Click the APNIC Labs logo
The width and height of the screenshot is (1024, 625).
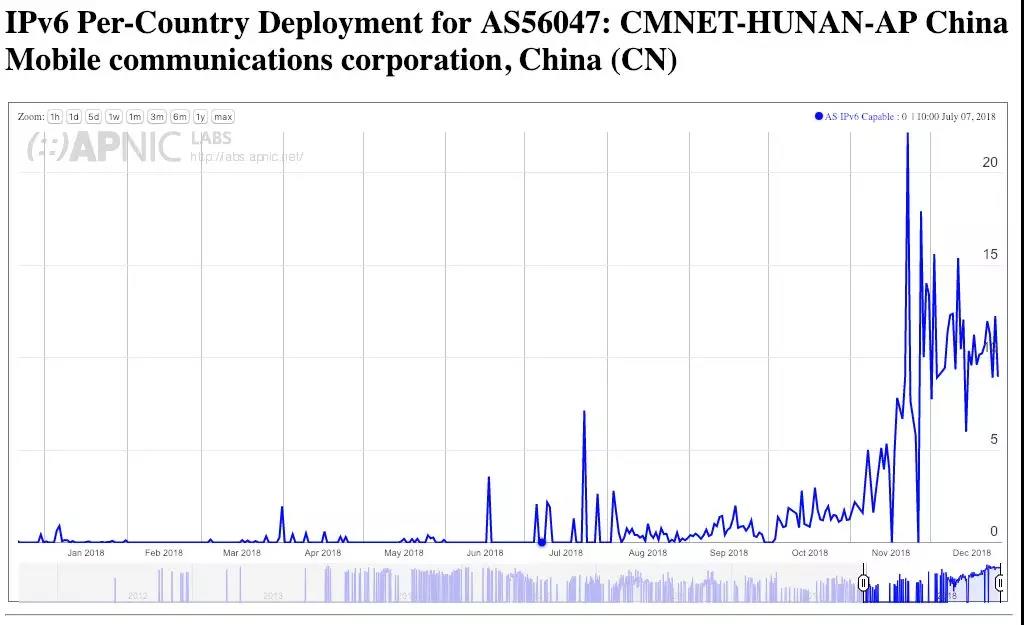[x=105, y=148]
